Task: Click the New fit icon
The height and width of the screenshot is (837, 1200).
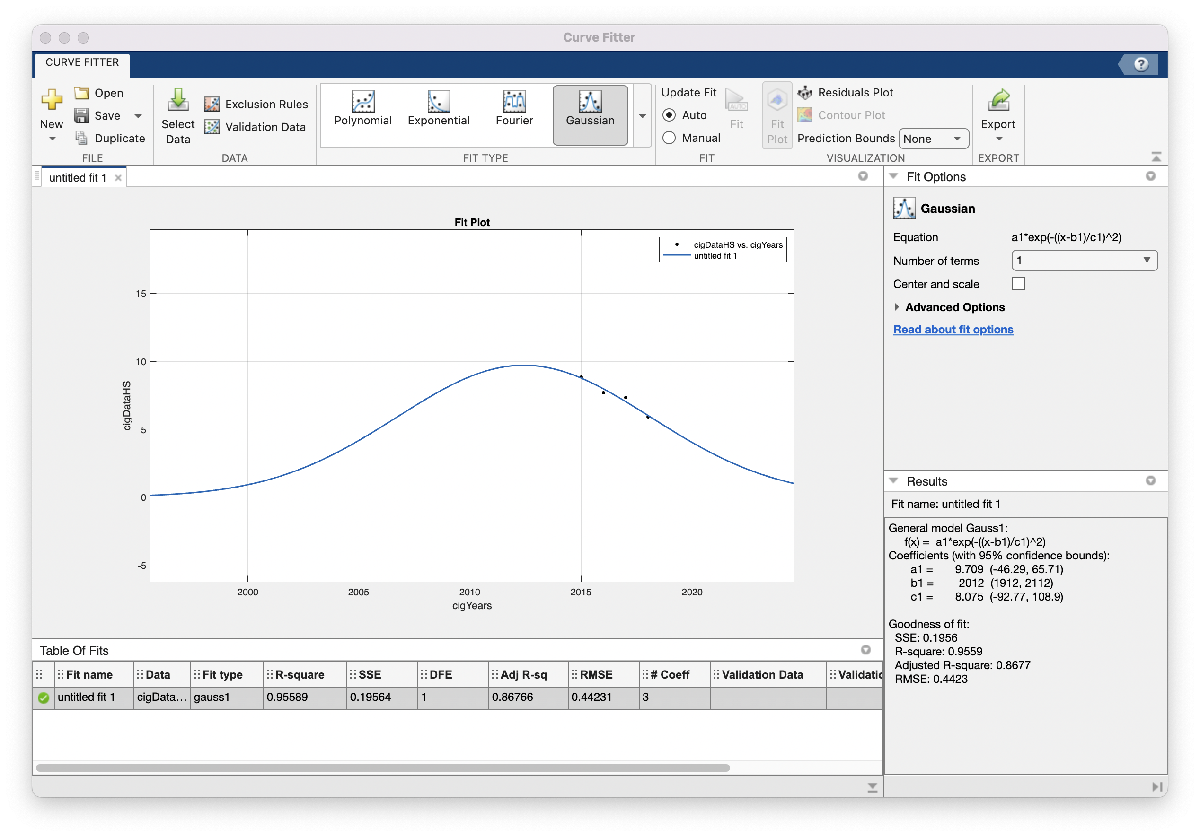Action: [x=51, y=100]
